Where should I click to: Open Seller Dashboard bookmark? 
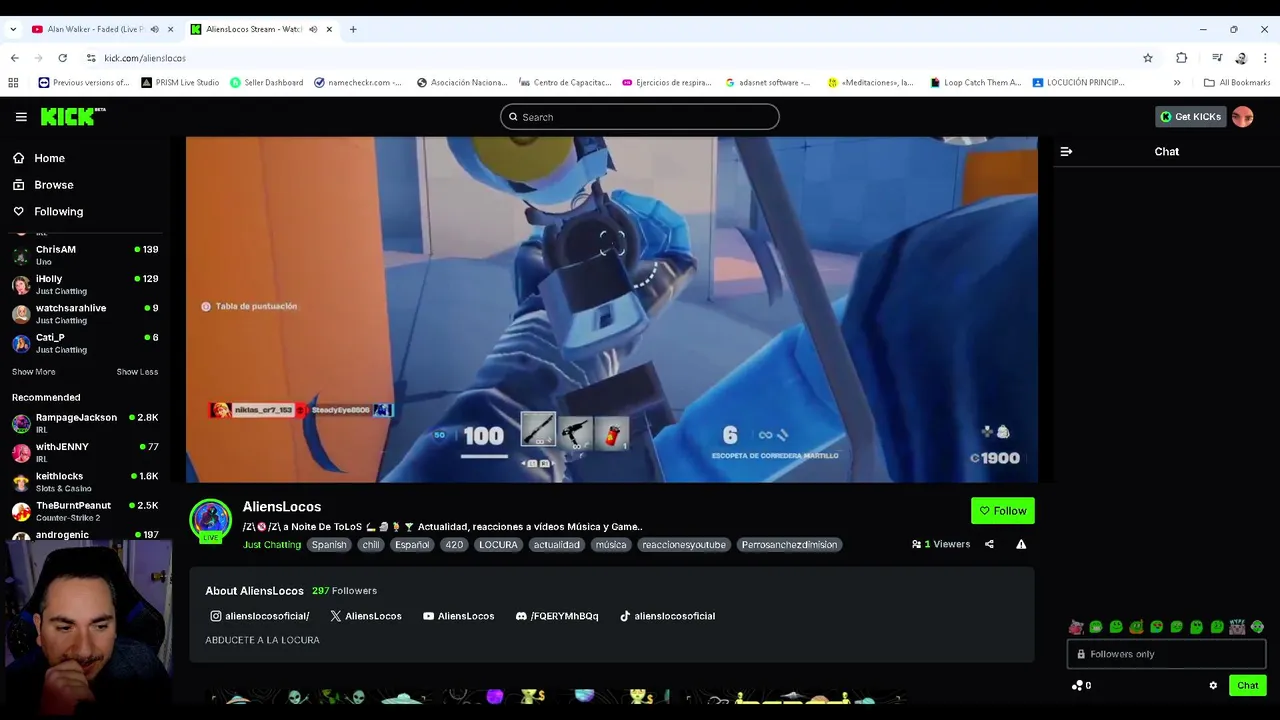click(266, 83)
